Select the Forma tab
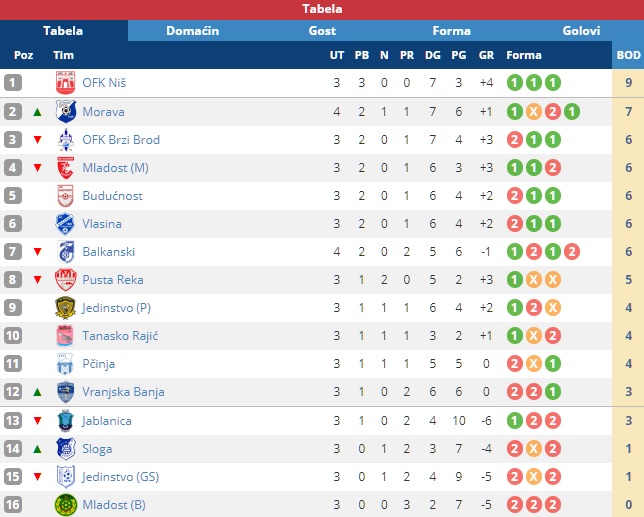Image resolution: width=644 pixels, height=517 pixels. [451, 31]
